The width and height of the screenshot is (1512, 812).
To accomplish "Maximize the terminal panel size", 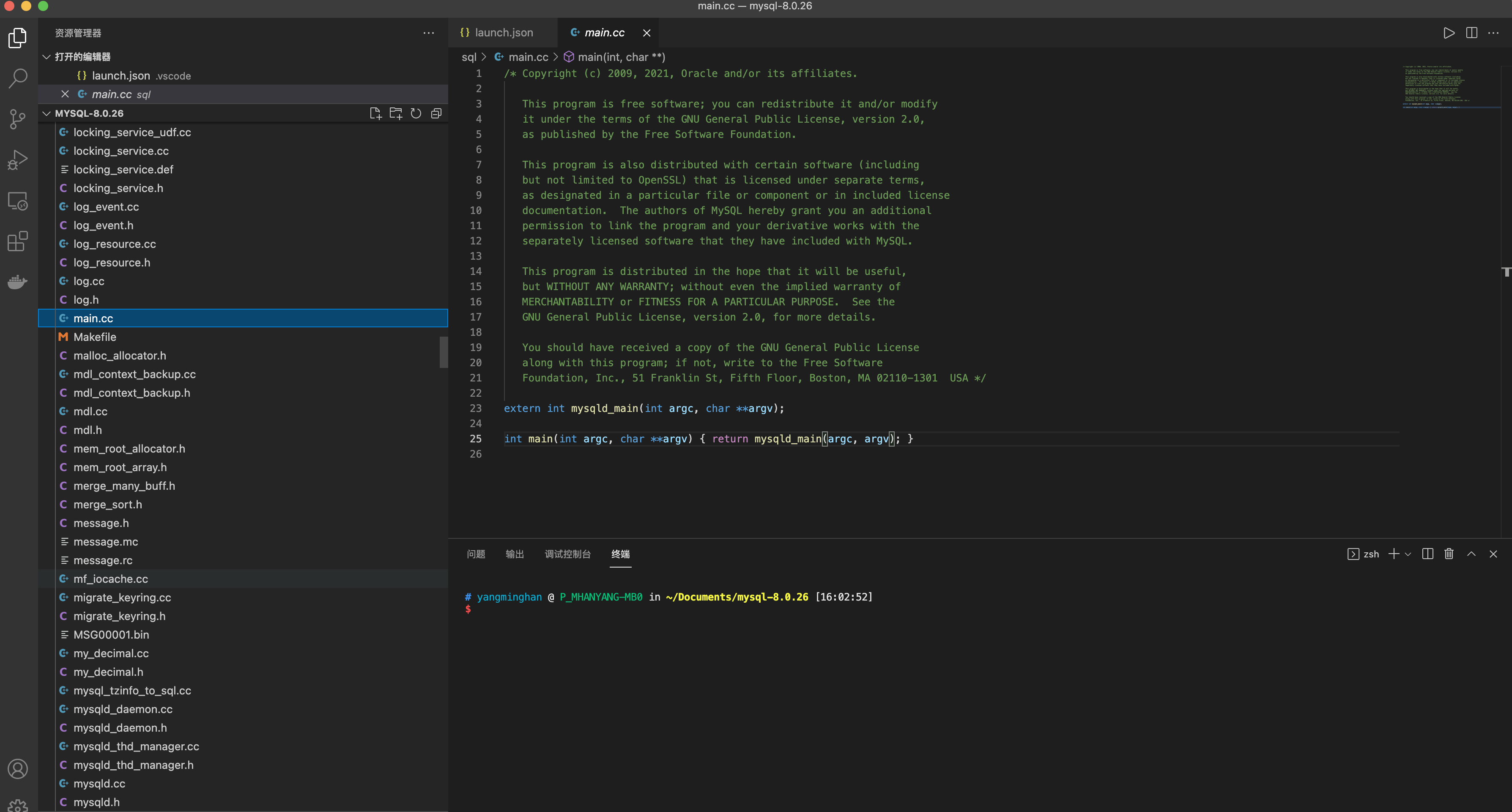I will point(1471,554).
